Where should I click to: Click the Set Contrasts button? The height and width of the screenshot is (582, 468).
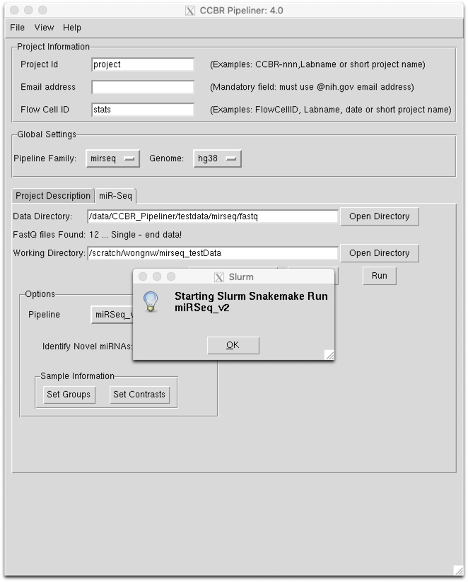(x=139, y=395)
